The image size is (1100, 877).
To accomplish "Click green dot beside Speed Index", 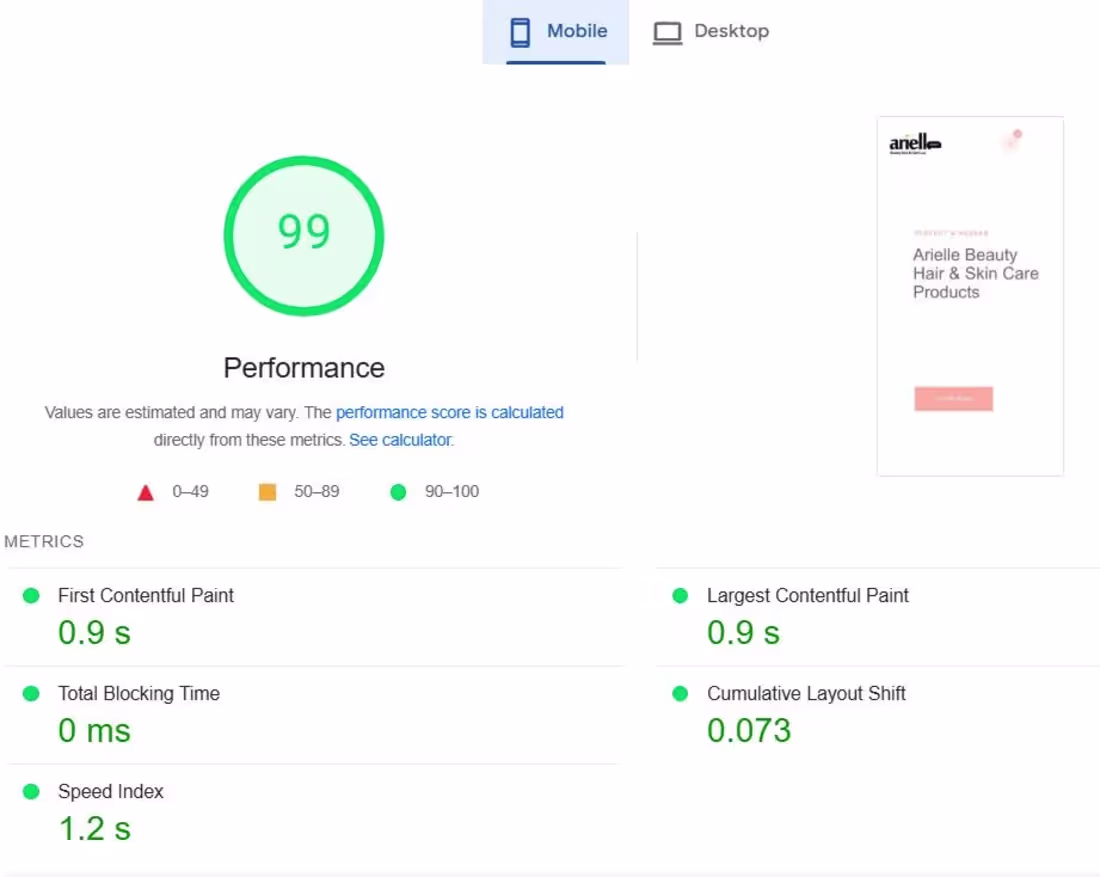I will click(31, 791).
